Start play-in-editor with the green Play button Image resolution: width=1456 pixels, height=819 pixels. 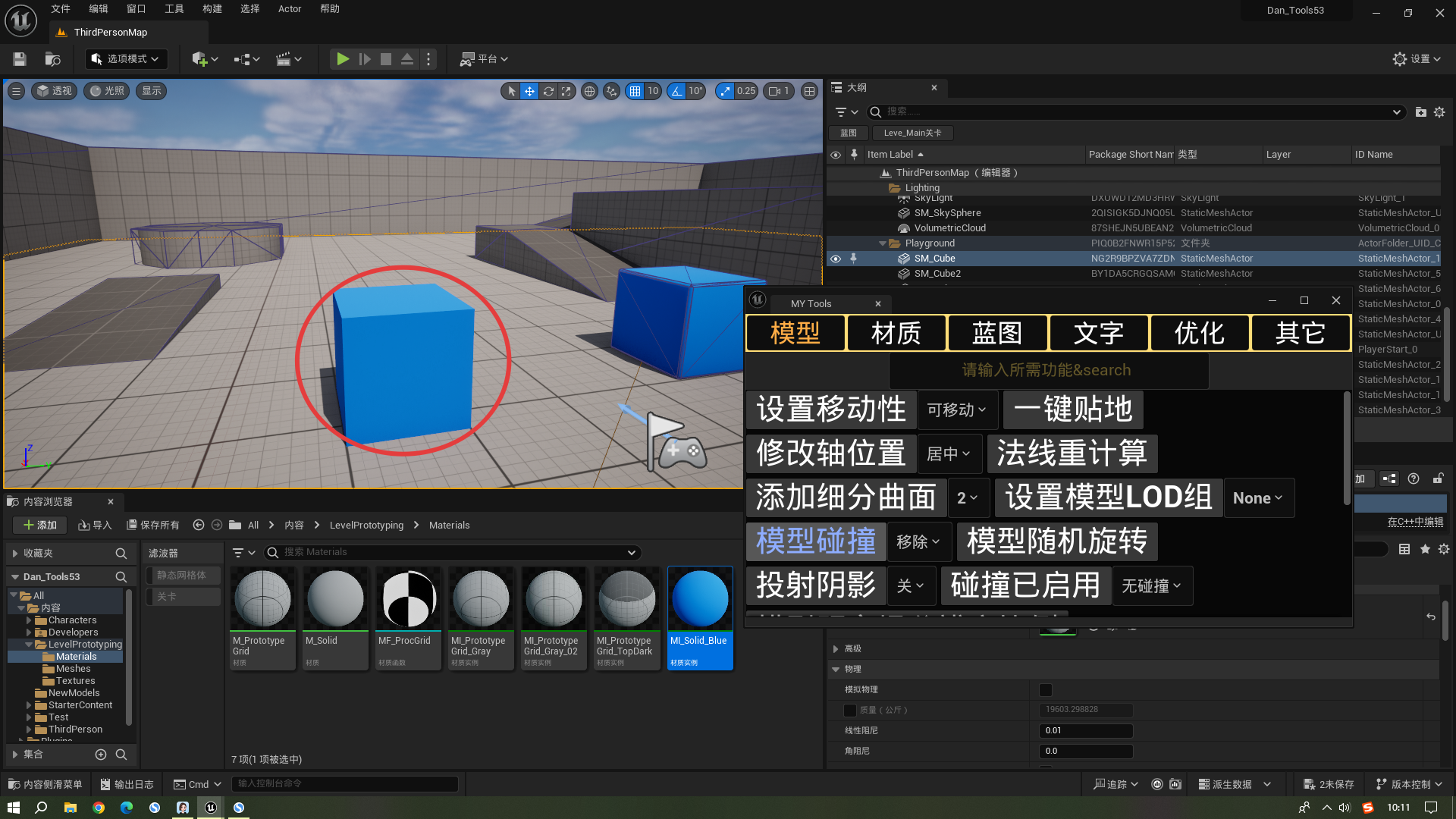(343, 59)
